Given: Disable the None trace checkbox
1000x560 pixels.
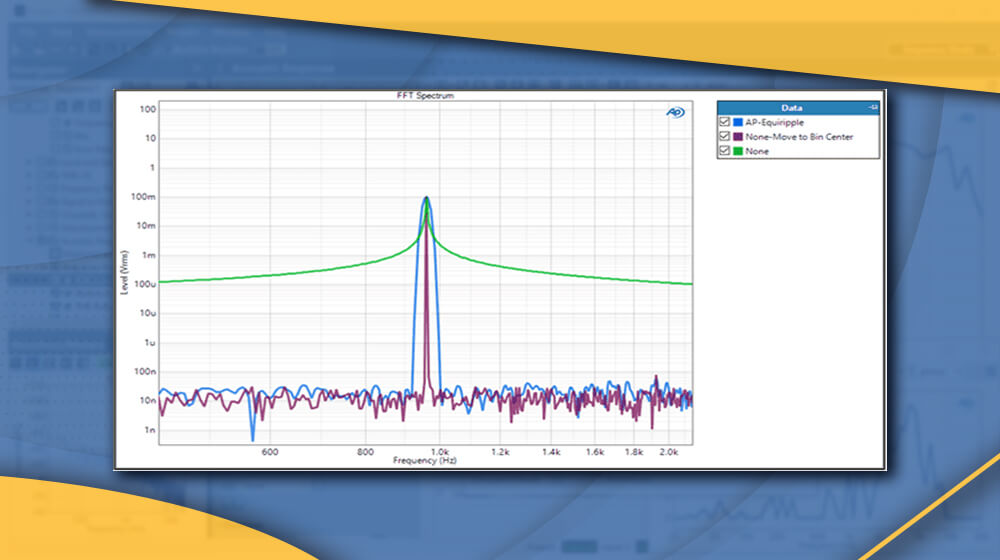Looking at the screenshot, I should coord(724,151).
